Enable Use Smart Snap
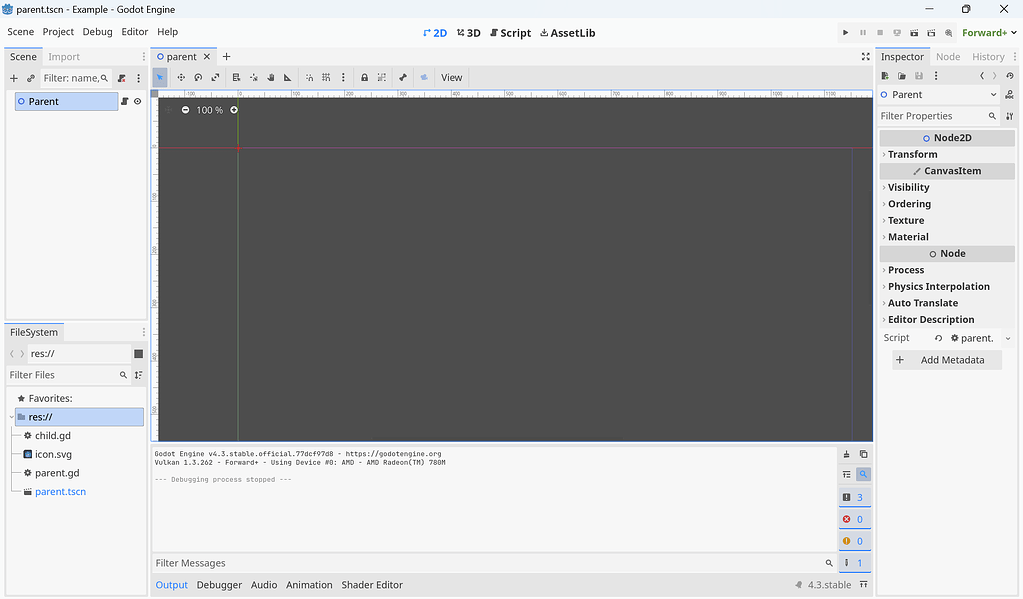 click(x=309, y=77)
